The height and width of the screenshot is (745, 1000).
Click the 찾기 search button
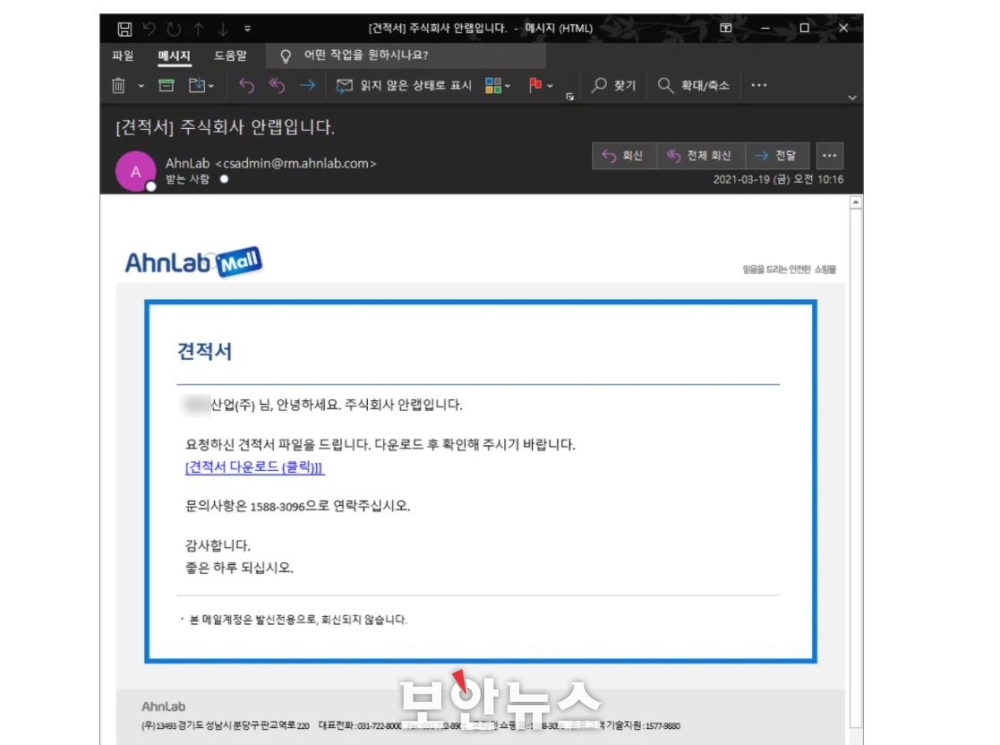[614, 85]
